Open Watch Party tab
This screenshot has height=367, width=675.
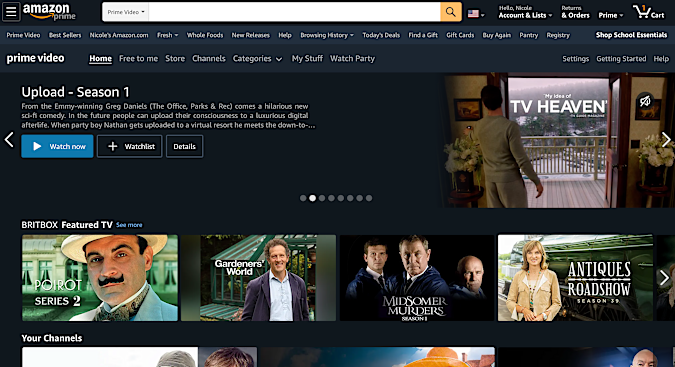[x=352, y=59]
